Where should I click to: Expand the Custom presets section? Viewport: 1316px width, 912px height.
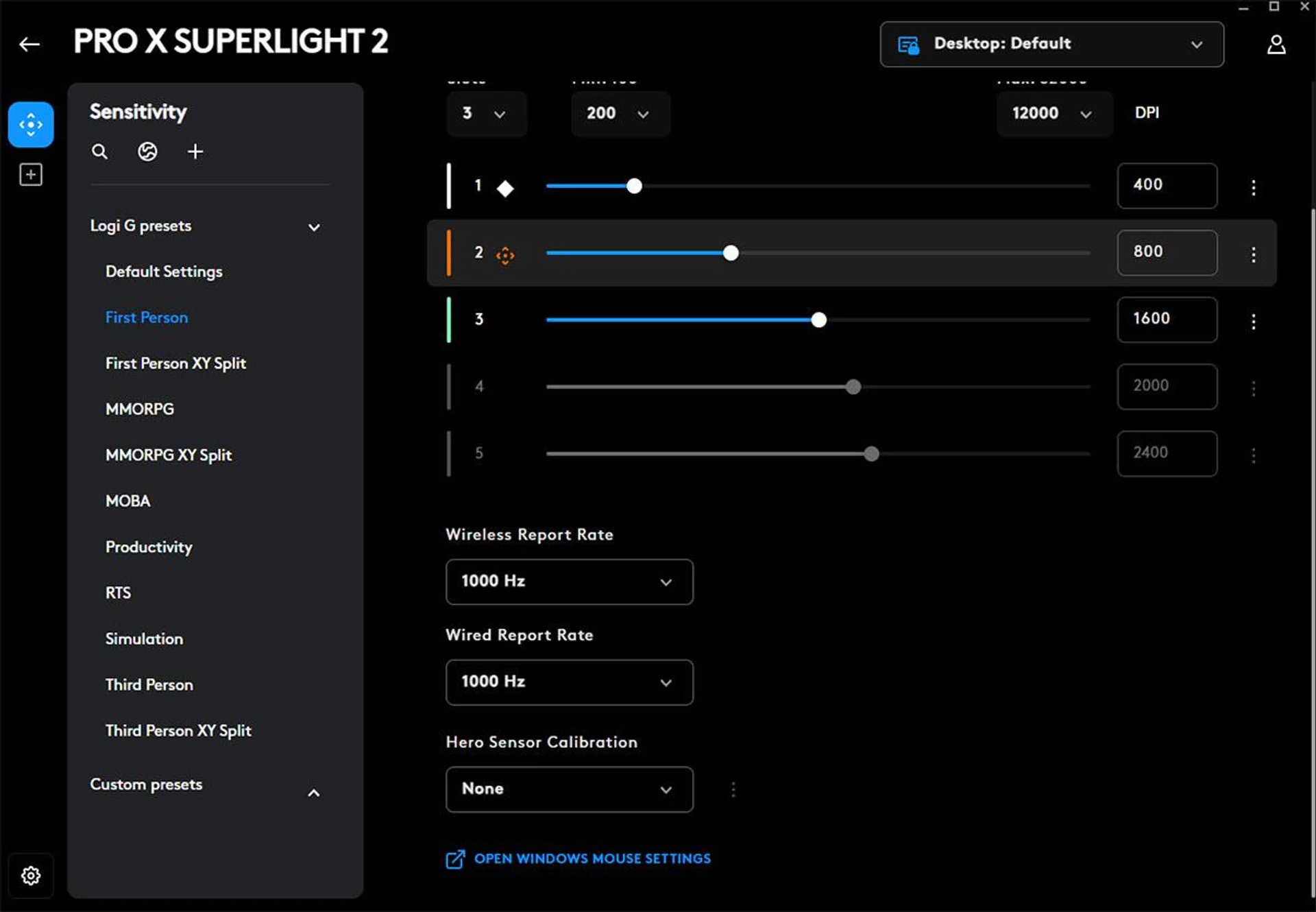click(314, 793)
